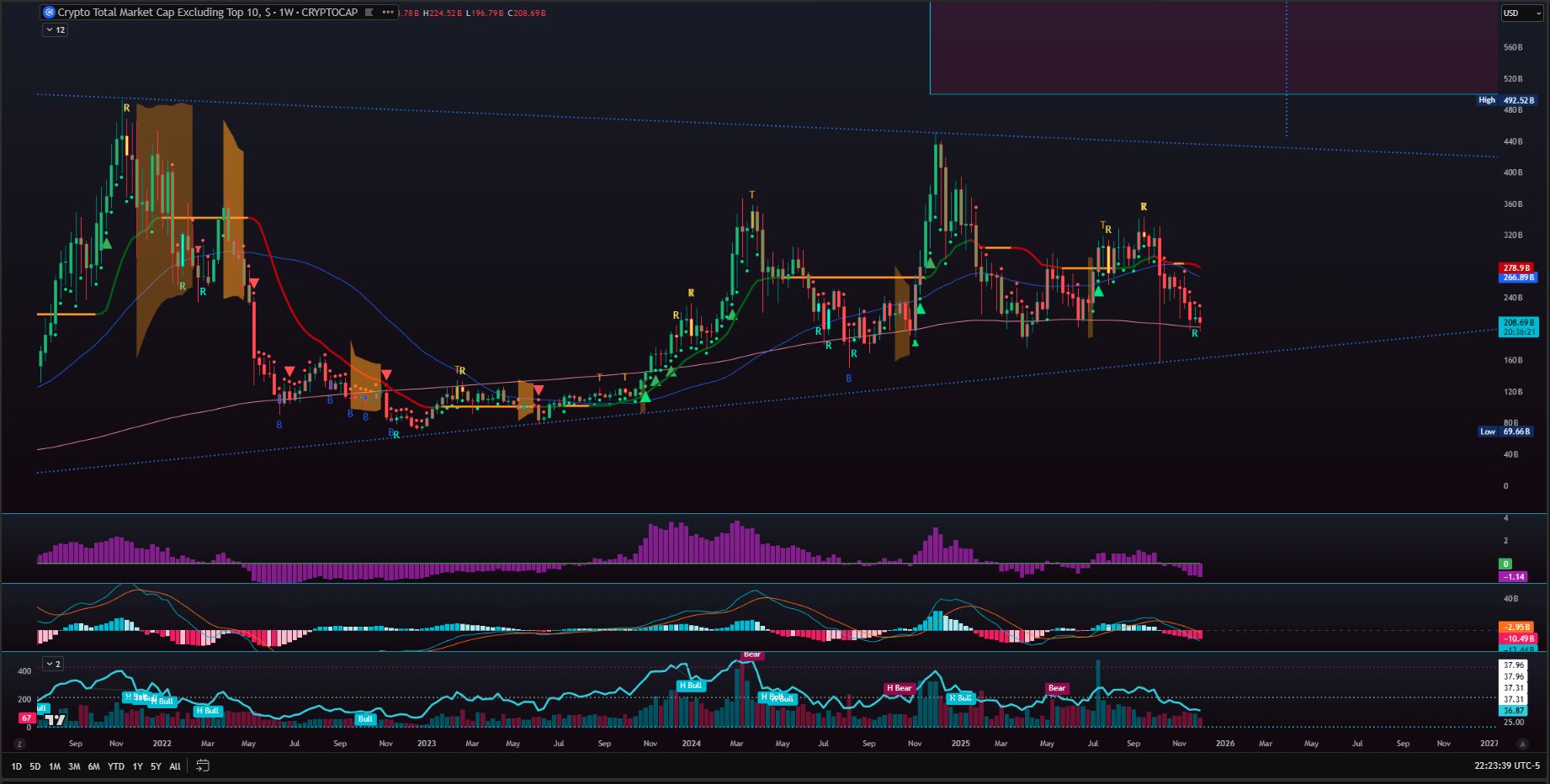Expand the collapsed 12 indicators legend

coord(55,30)
